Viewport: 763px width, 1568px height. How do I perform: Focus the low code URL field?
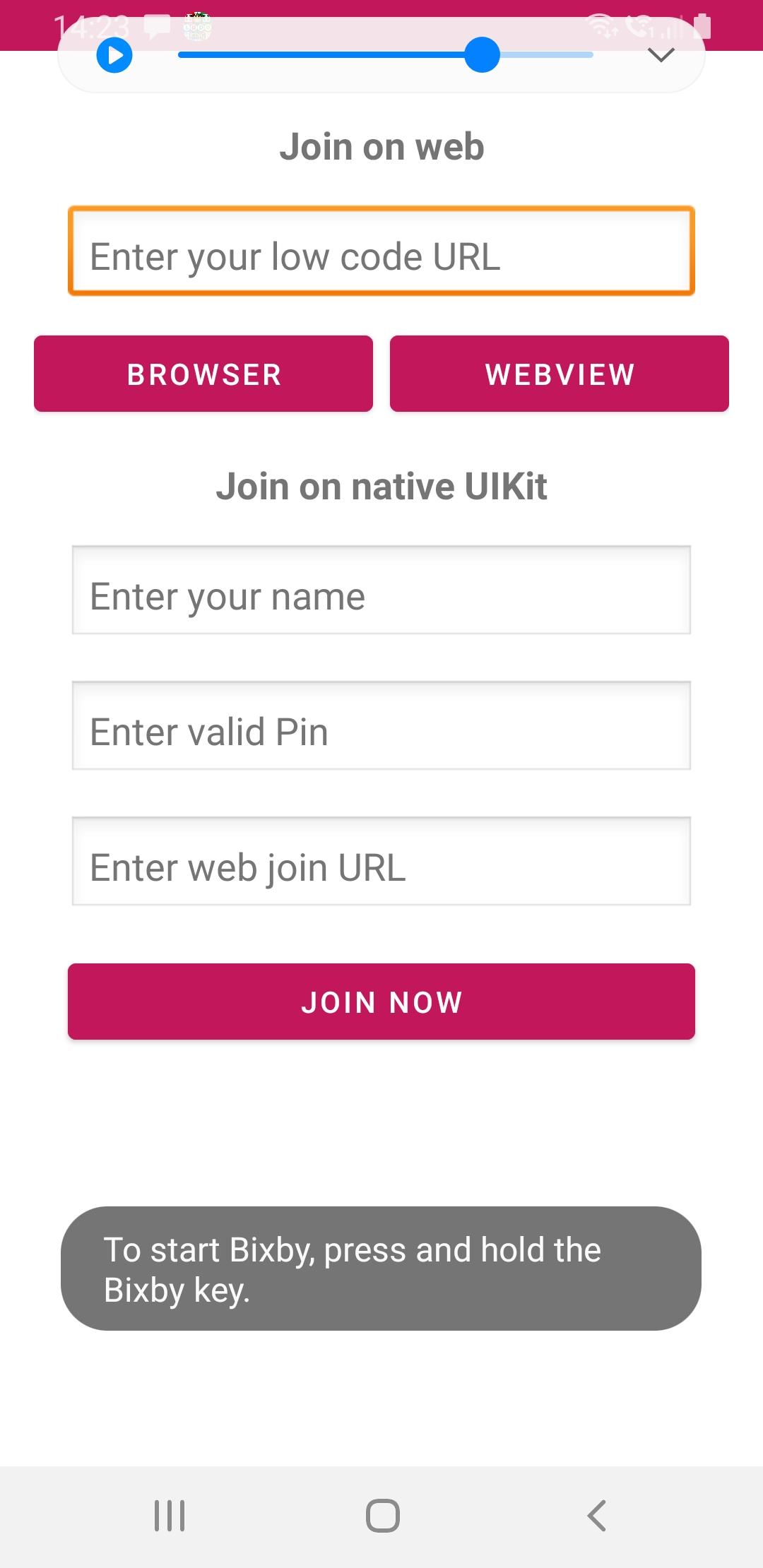coord(381,251)
